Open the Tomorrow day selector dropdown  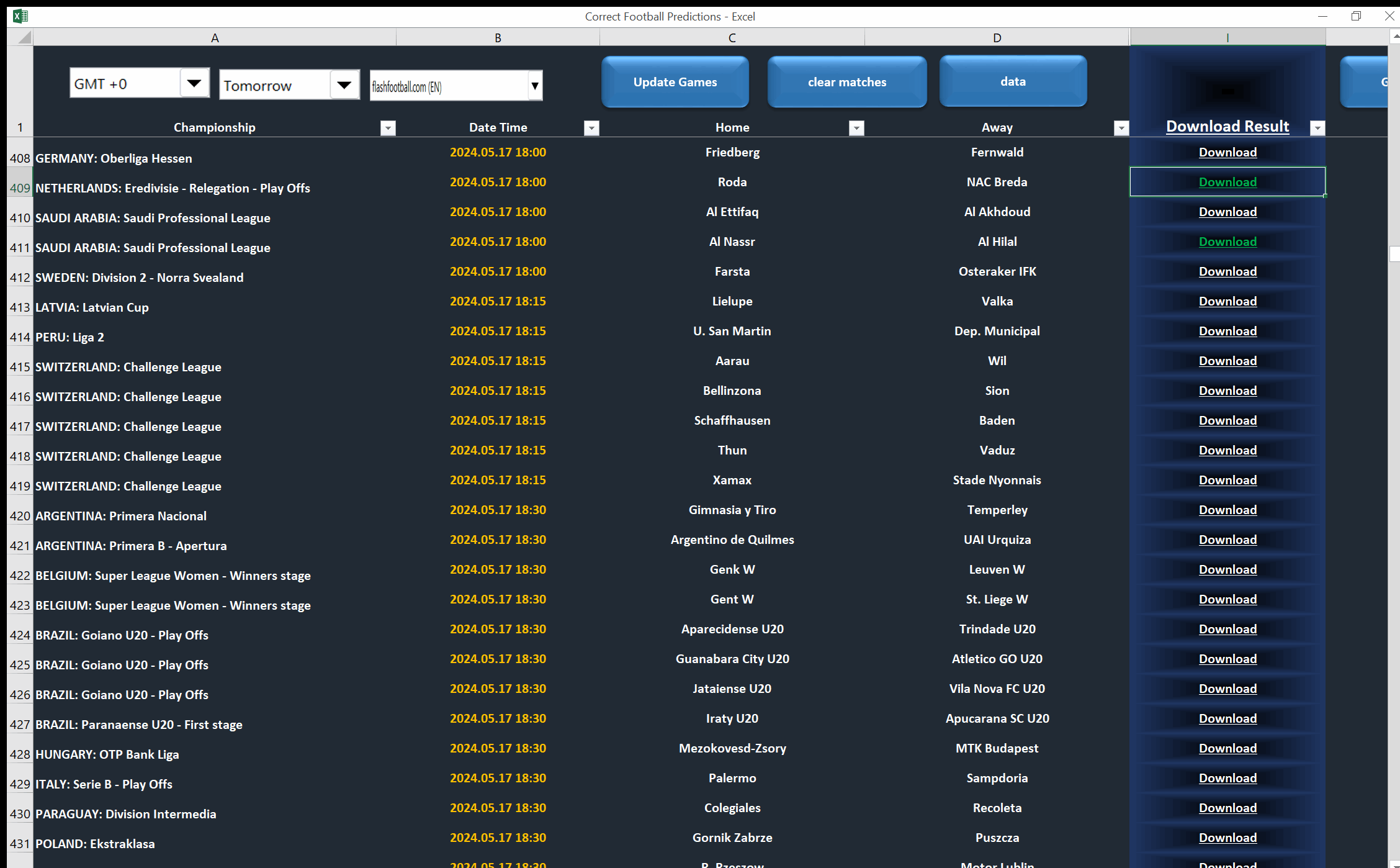pos(344,84)
